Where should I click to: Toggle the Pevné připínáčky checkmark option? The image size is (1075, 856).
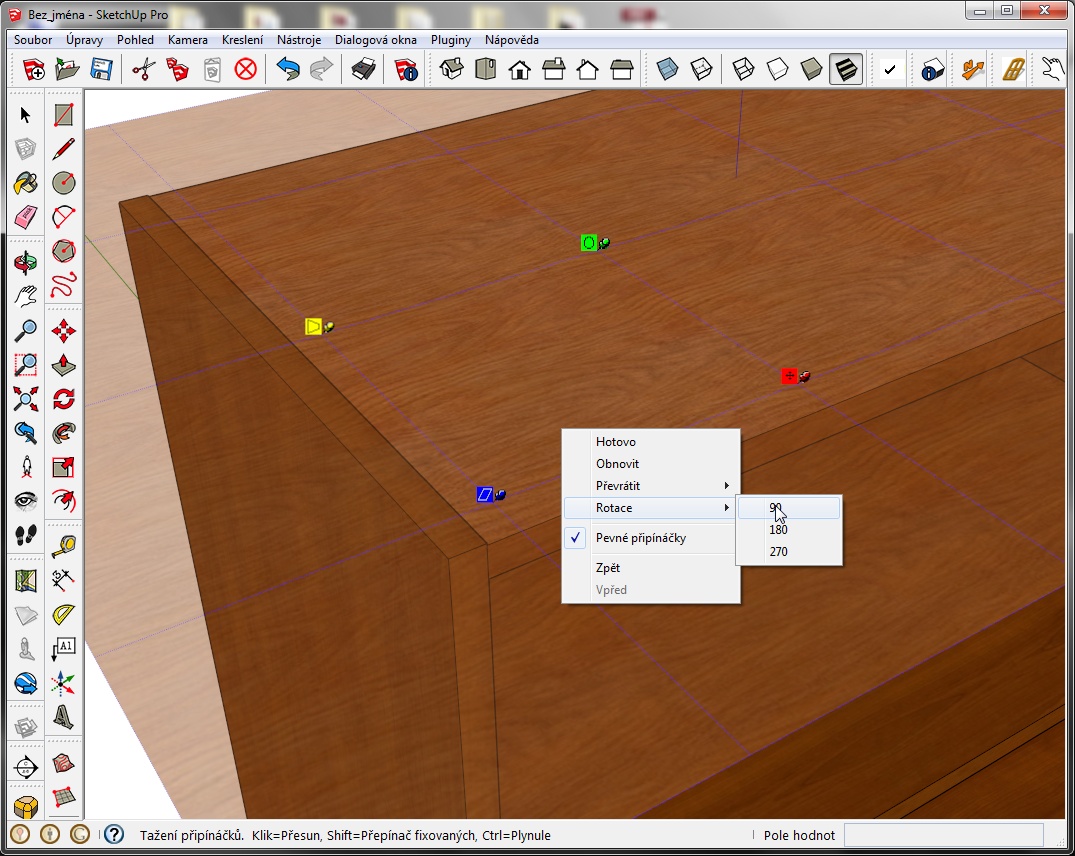click(640, 538)
